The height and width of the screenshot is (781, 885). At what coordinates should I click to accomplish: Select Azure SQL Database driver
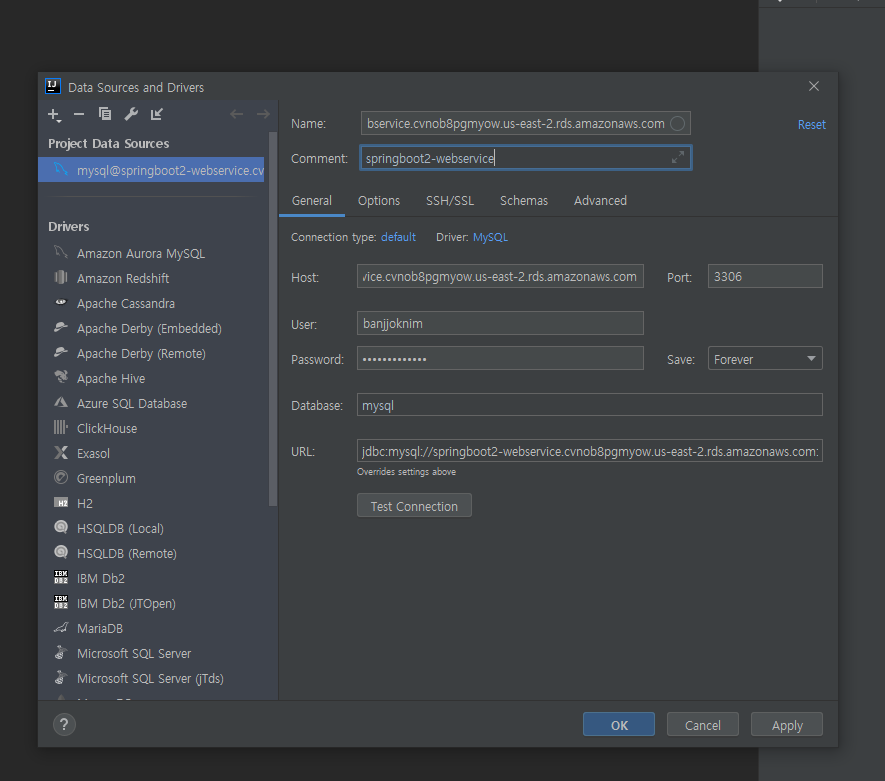pyautogui.click(x=132, y=403)
